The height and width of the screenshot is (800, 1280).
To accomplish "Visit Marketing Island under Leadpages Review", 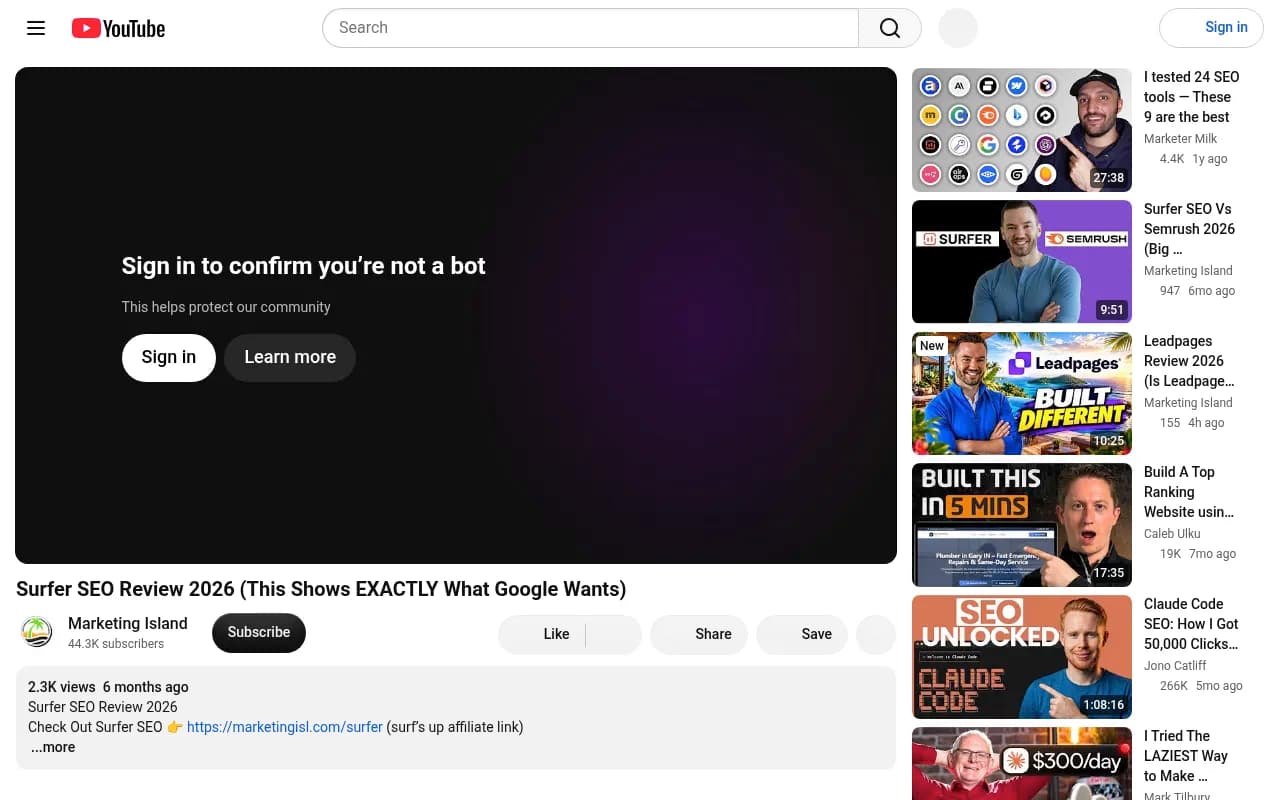I will coord(1188,403).
